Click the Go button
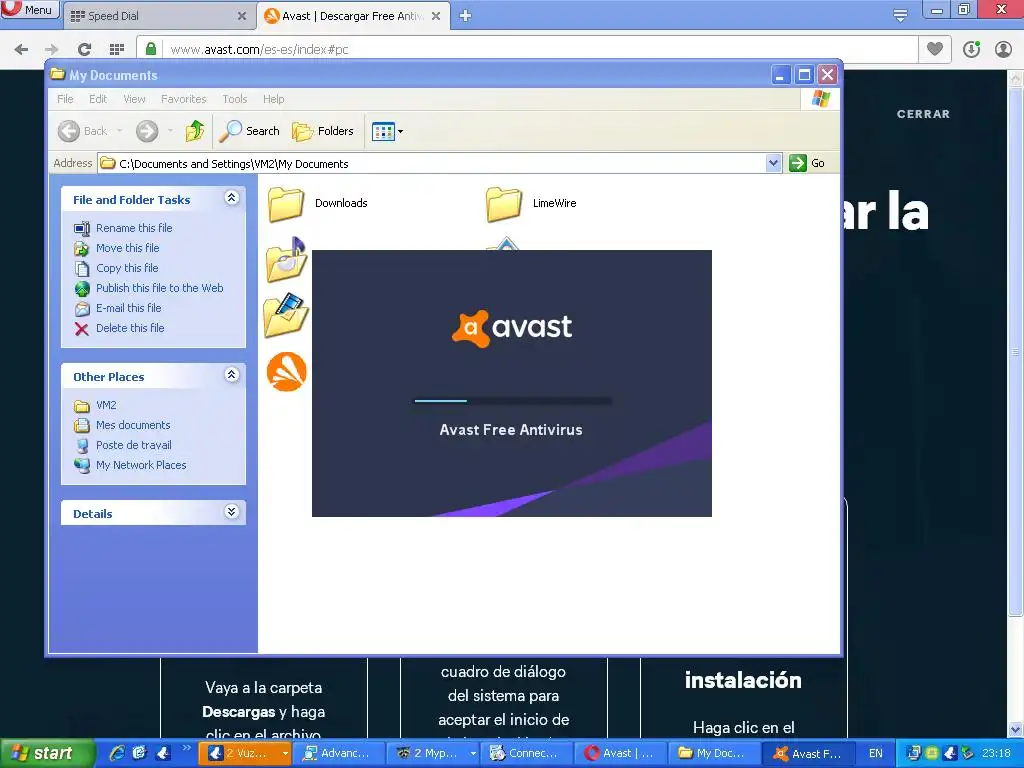This screenshot has height=768, width=1024. pyautogui.click(x=807, y=163)
